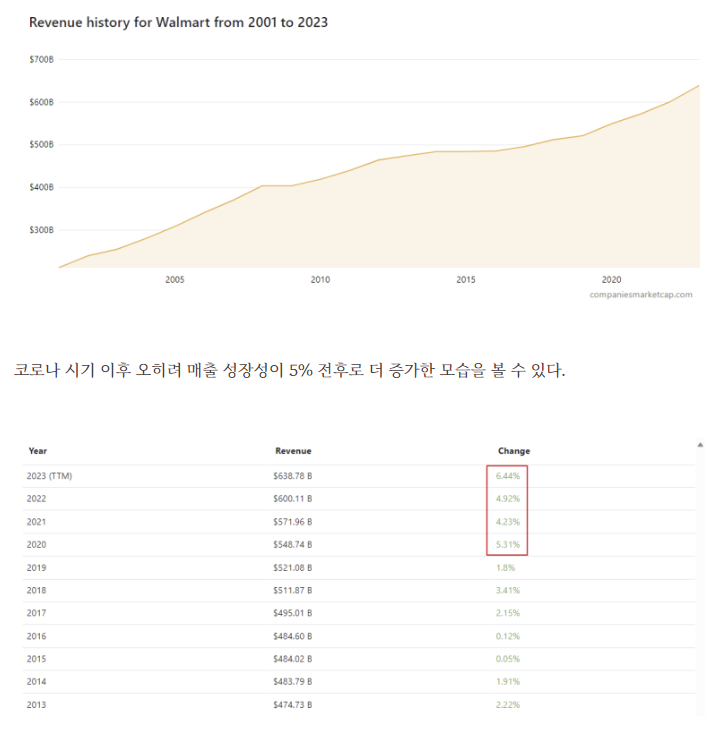Viewport: 717px width, 735px height.
Task: Click the 1.8% change value
Action: coord(506,568)
